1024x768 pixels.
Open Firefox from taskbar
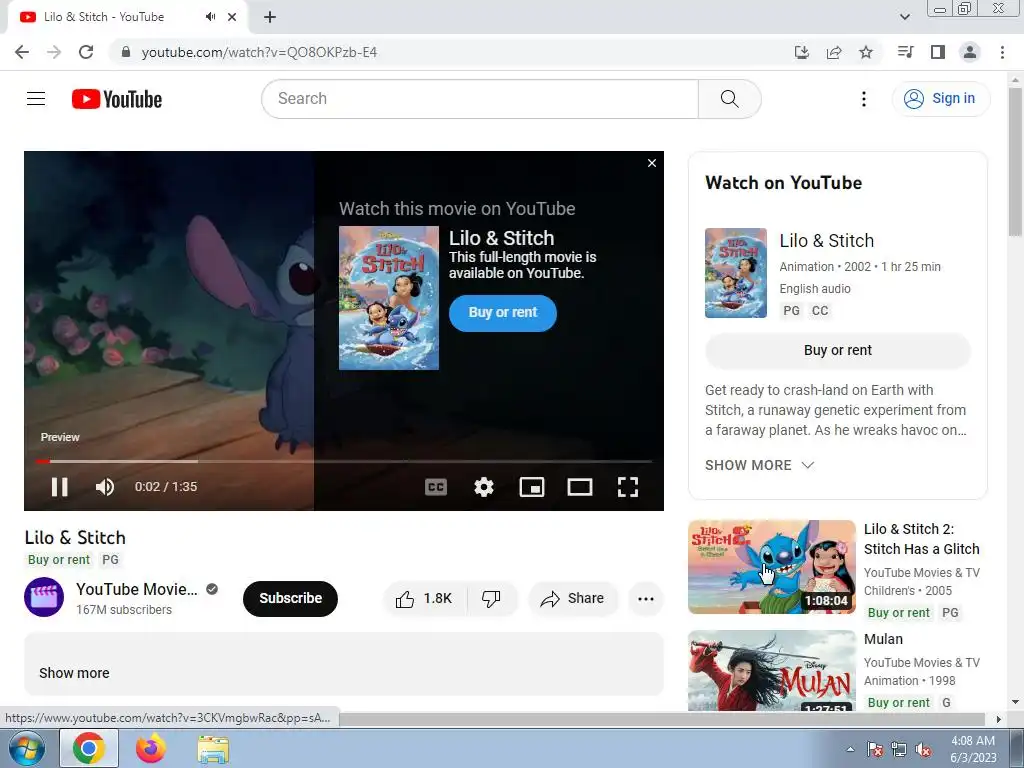tap(151, 748)
